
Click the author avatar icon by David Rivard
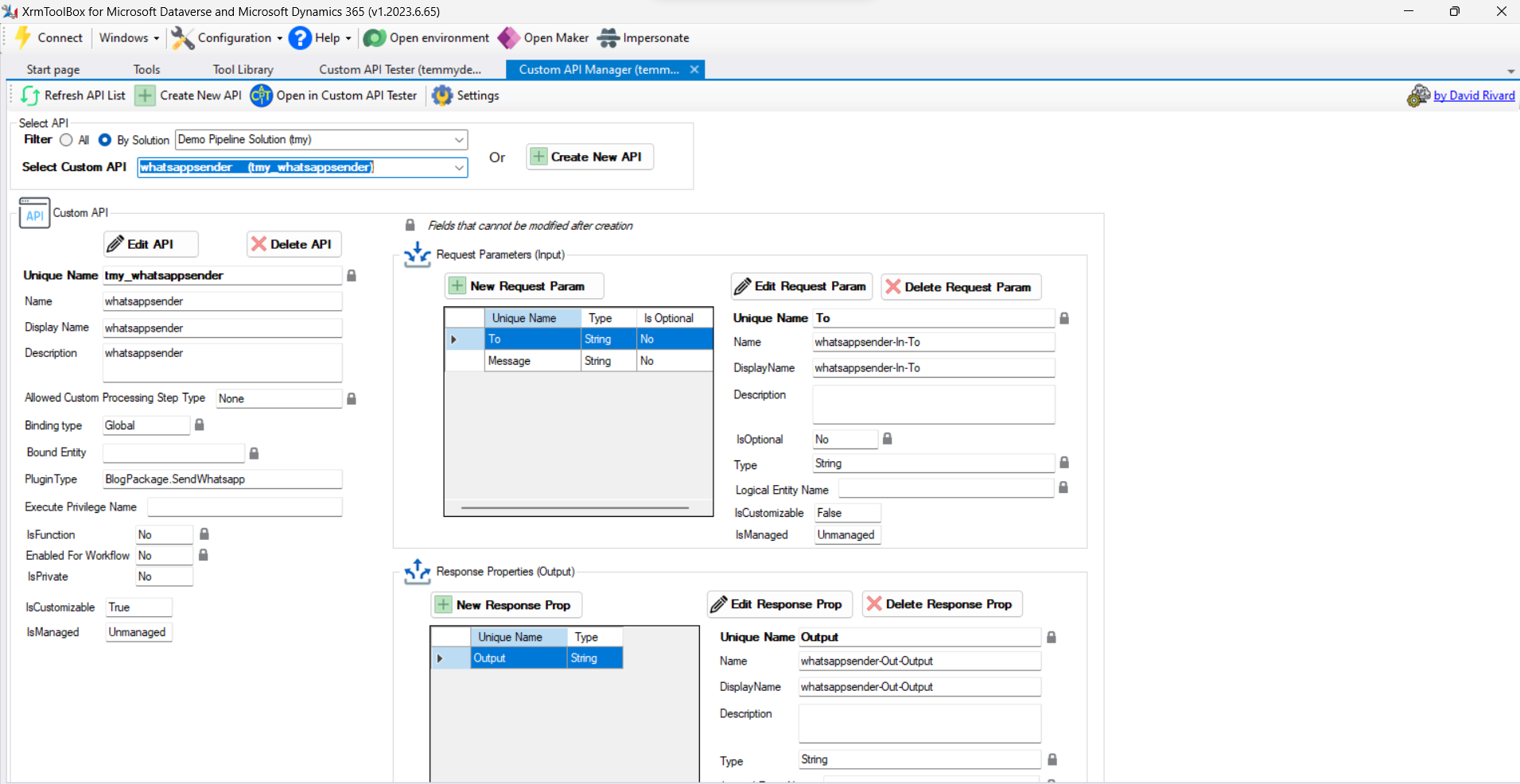pos(1418,95)
